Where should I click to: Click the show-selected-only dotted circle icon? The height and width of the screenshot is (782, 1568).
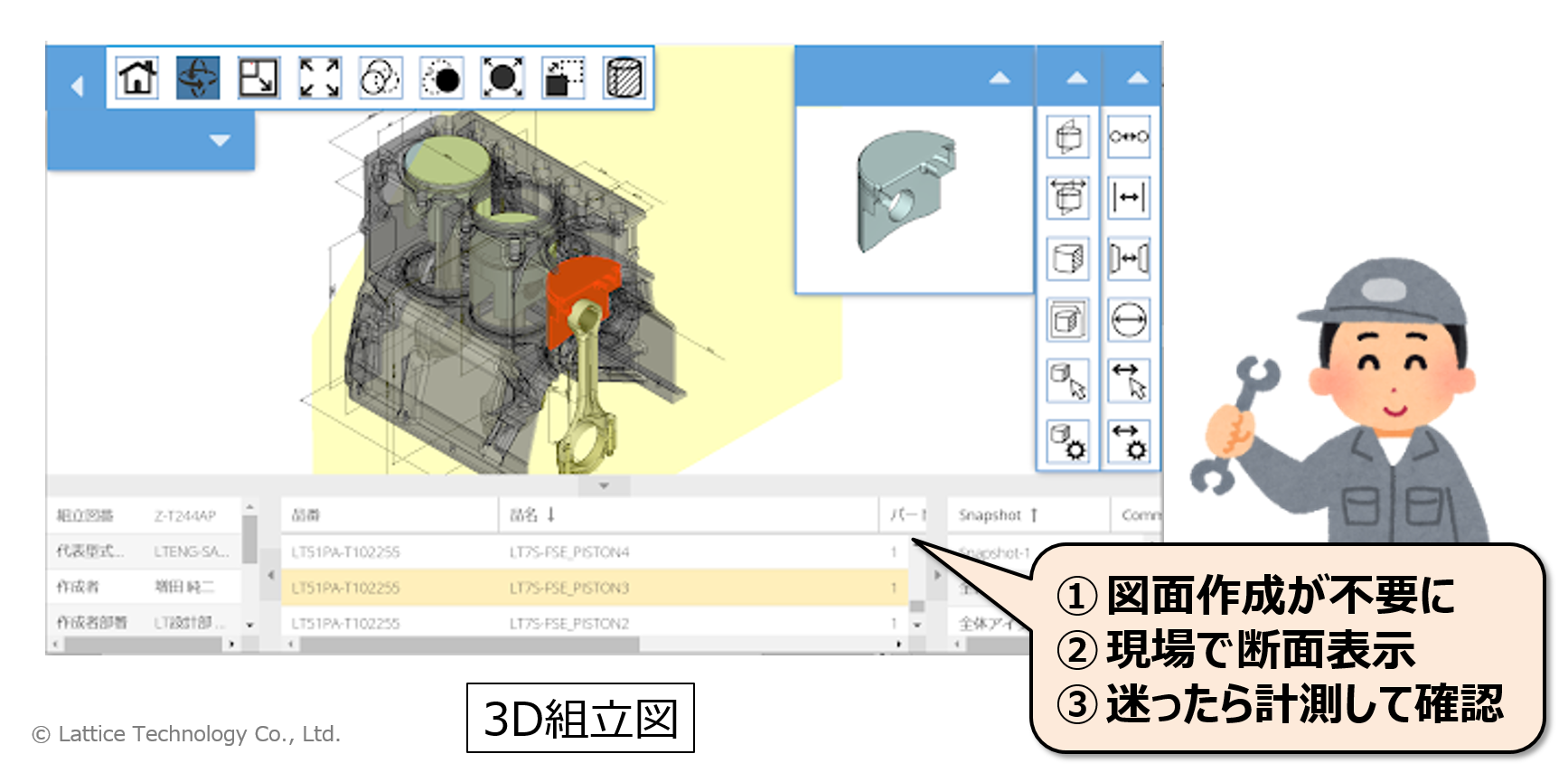[x=442, y=78]
